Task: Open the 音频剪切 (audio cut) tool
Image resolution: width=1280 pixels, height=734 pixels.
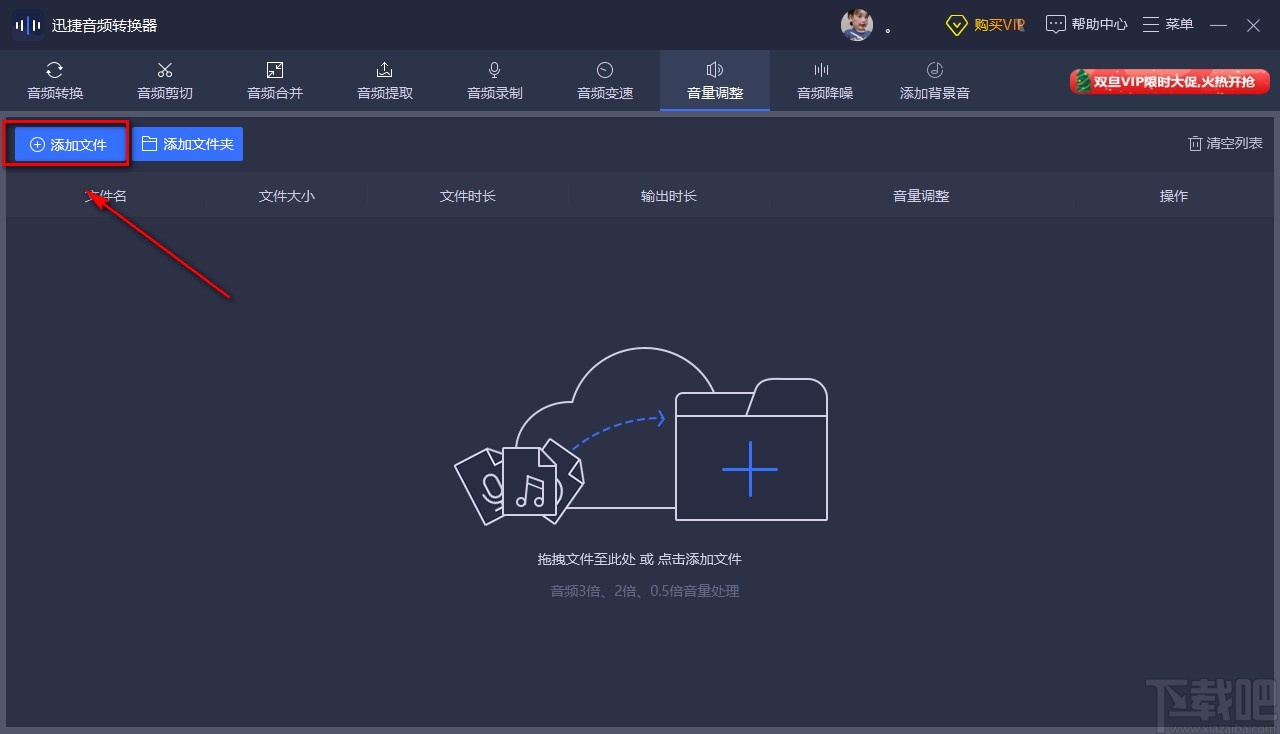Action: [x=164, y=80]
